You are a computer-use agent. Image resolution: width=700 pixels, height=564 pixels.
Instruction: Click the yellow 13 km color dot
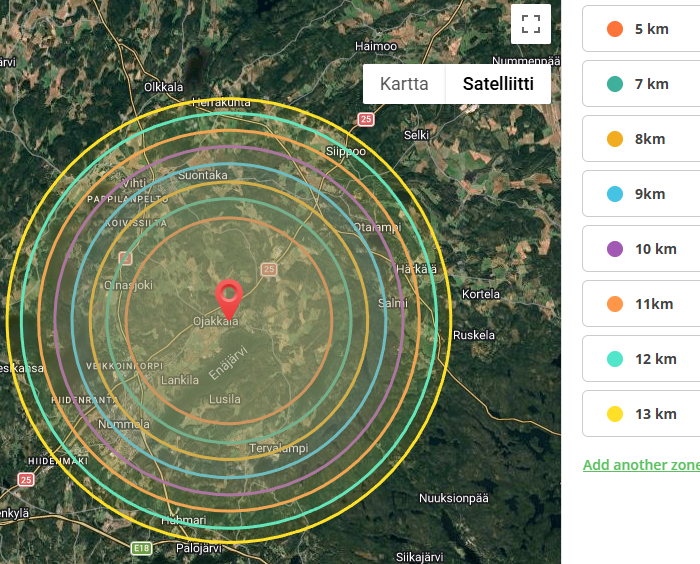pyautogui.click(x=615, y=414)
